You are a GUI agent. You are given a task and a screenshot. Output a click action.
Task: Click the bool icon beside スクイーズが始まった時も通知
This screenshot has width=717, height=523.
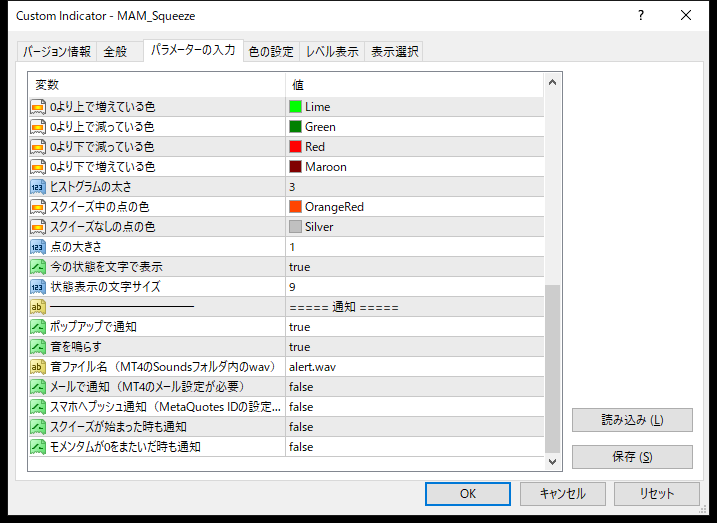coord(38,427)
